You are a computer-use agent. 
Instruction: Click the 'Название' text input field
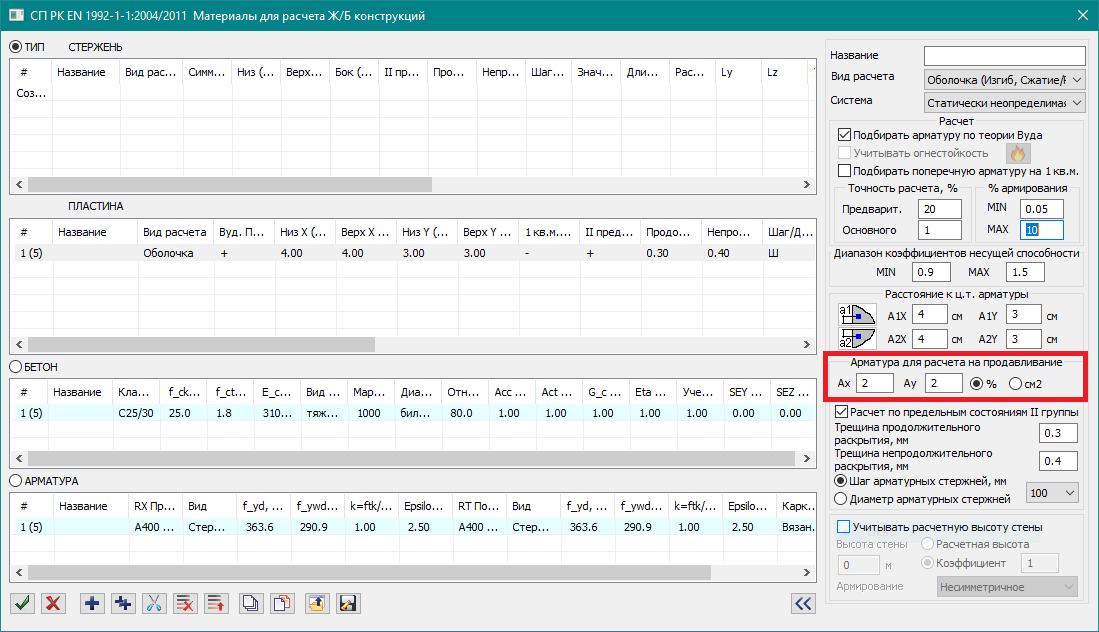tap(1004, 55)
